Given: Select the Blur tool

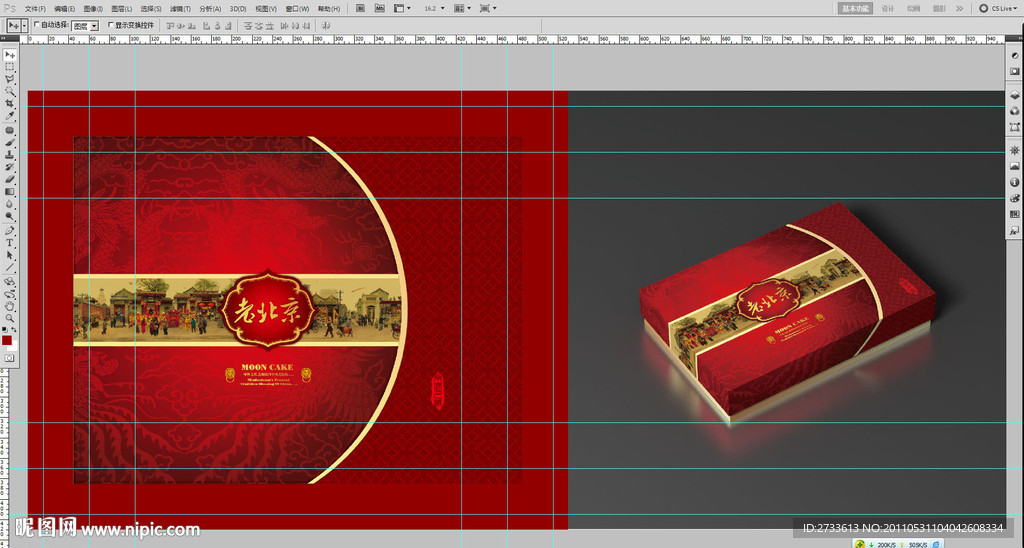Looking at the screenshot, I should pos(9,204).
